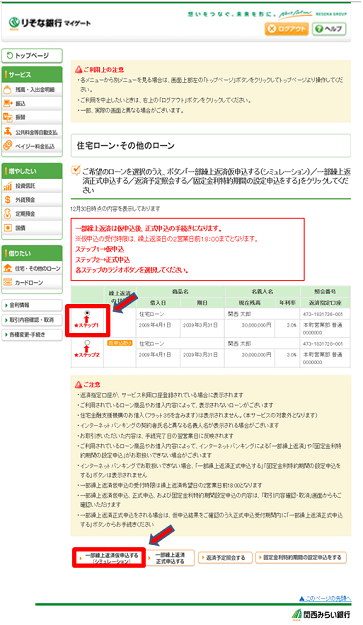Click the 名義人名 column header
Screen dimensions: 363x625
(262, 292)
